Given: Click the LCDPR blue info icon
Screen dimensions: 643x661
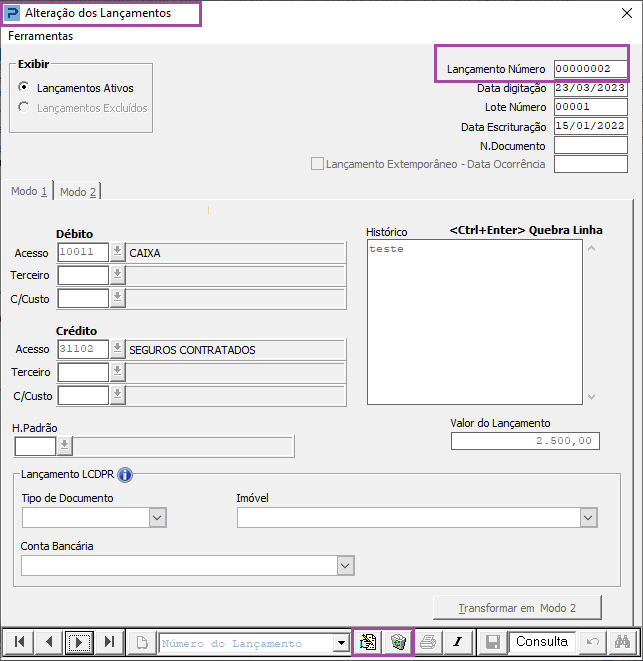Looking at the screenshot, I should 125,475.
